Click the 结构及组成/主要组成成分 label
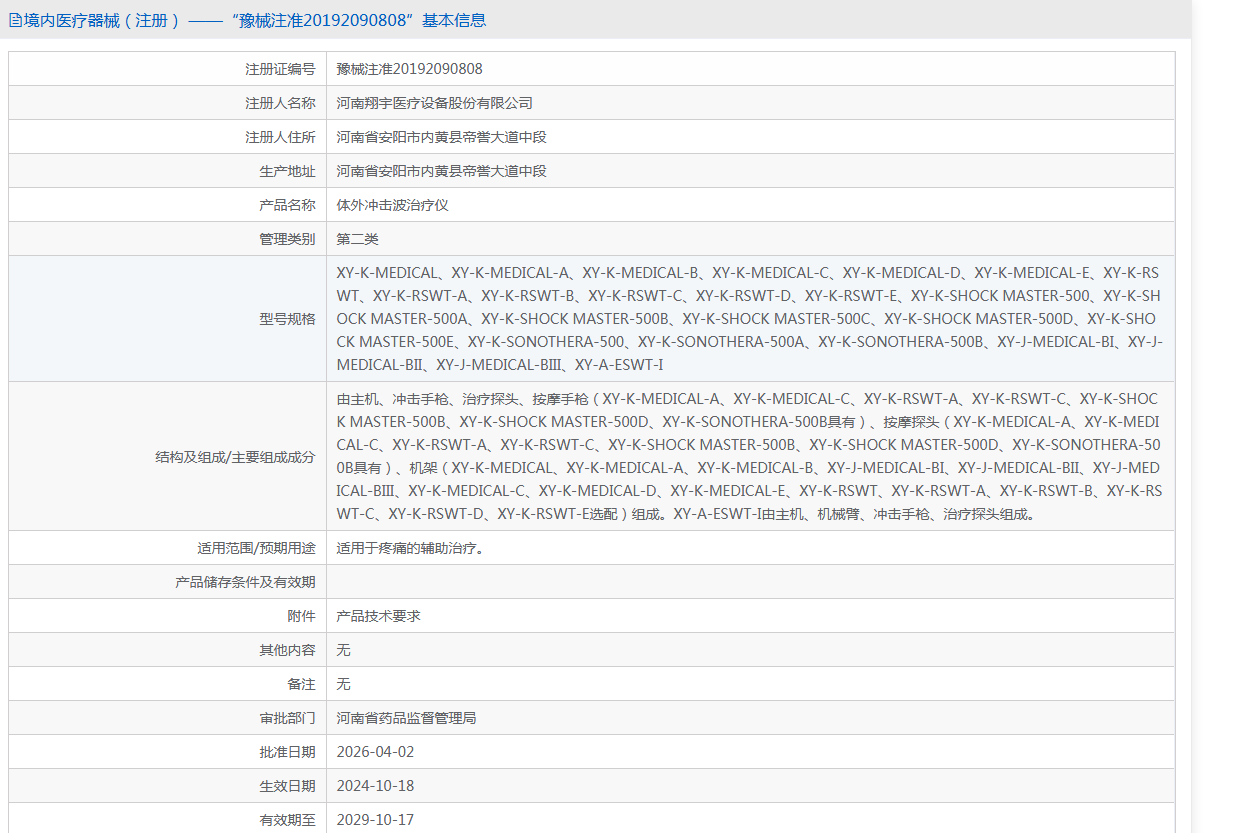1252x833 pixels. coord(235,456)
